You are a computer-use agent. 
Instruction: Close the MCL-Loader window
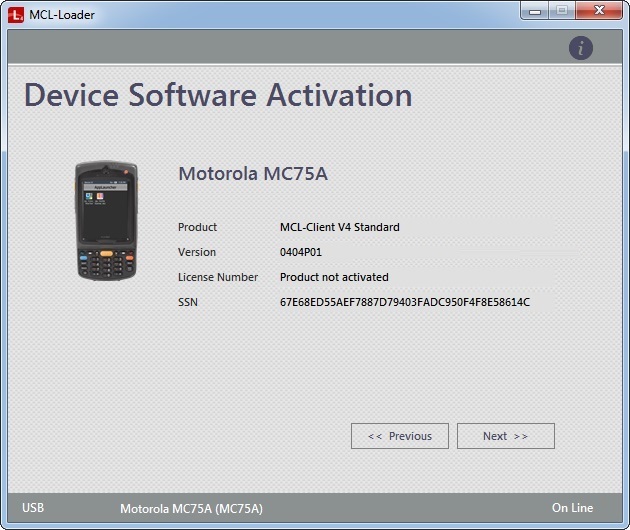pos(600,11)
